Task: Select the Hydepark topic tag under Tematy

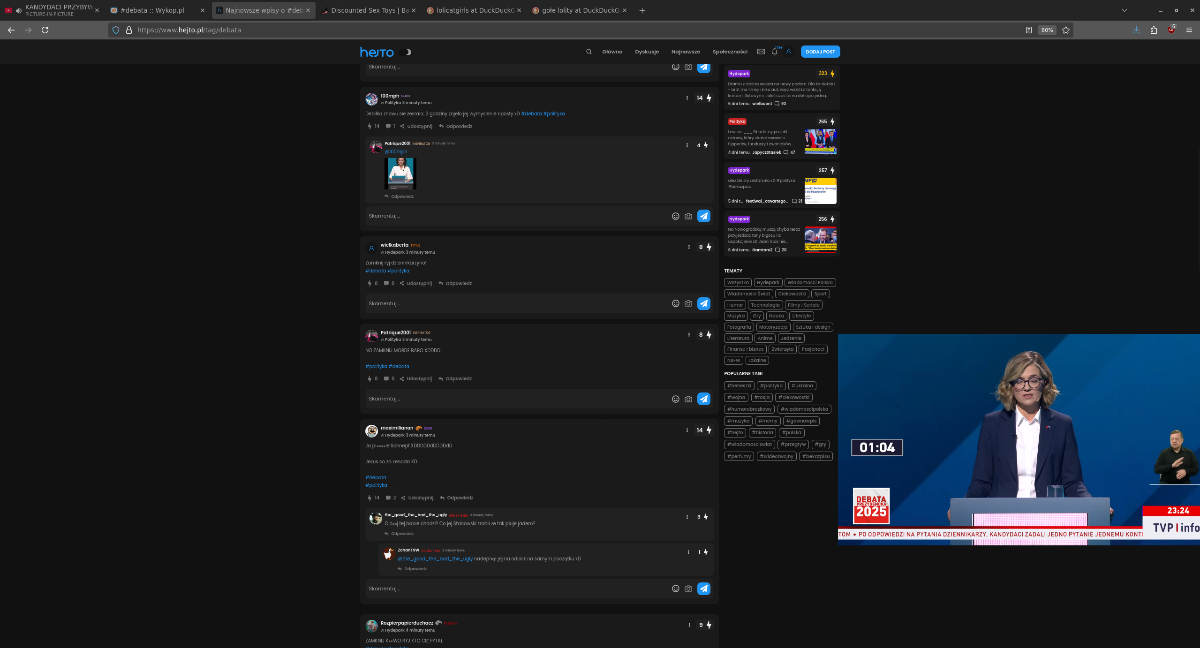Action: tap(768, 282)
